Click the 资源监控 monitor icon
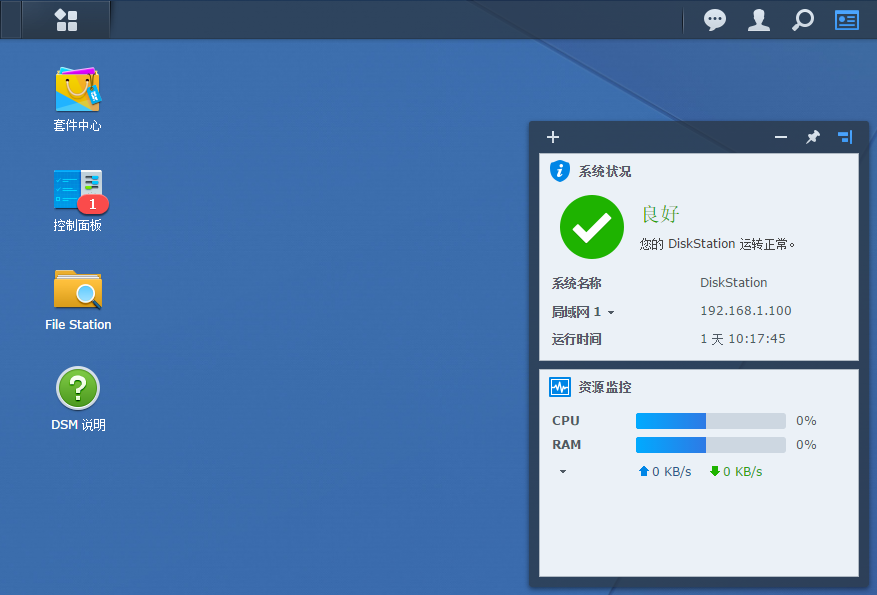Image resolution: width=877 pixels, height=595 pixels. (560, 386)
